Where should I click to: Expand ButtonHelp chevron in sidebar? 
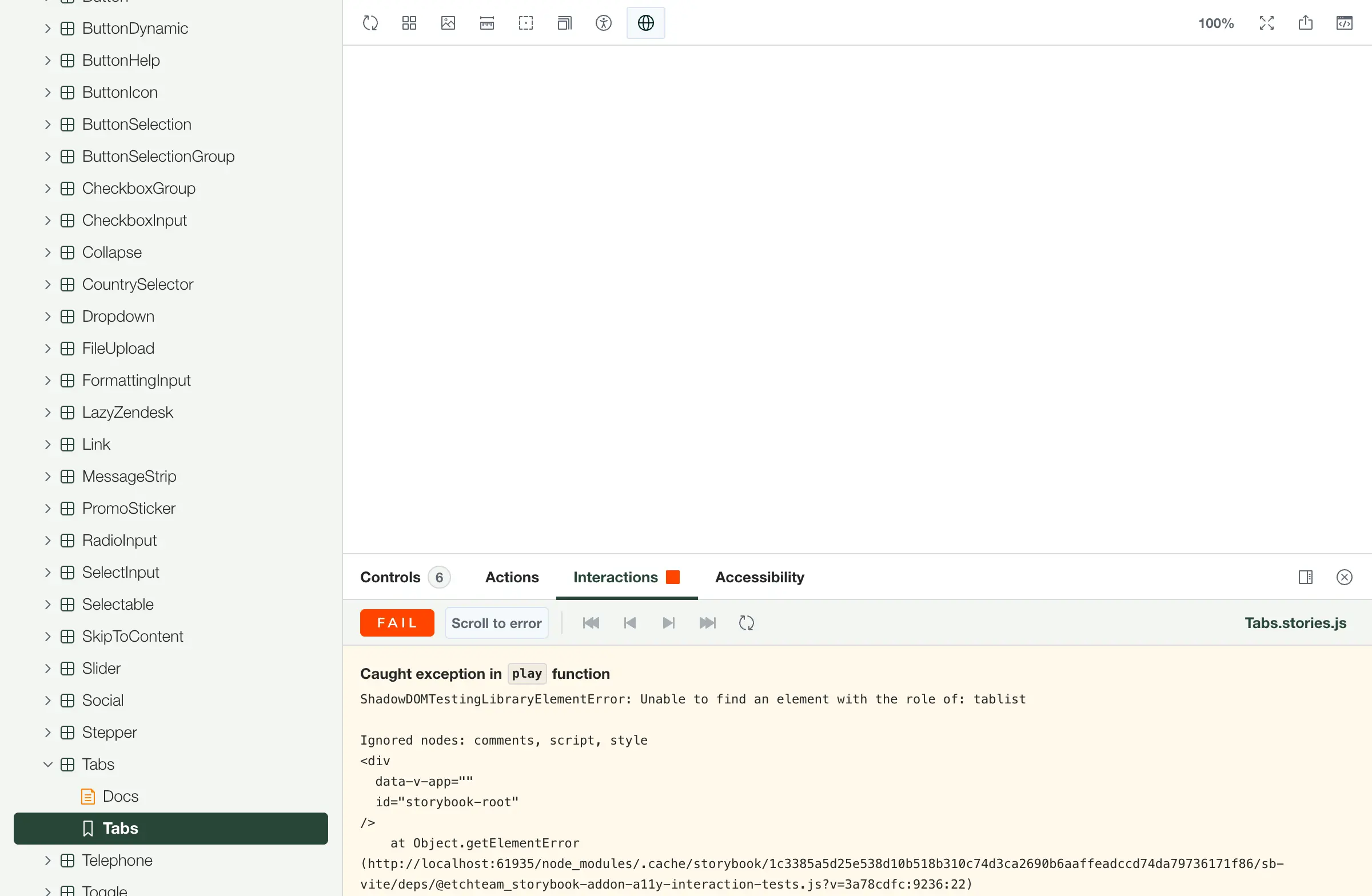pyautogui.click(x=48, y=61)
